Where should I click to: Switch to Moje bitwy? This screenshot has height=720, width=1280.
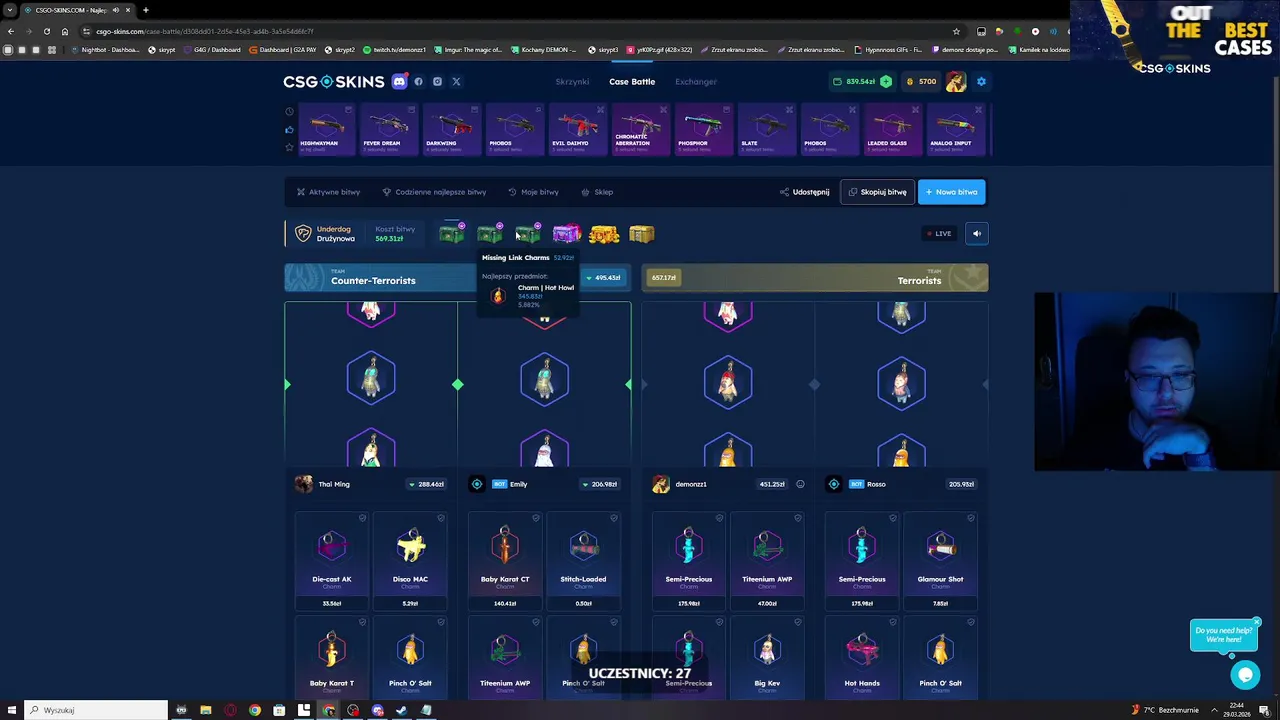click(533, 192)
